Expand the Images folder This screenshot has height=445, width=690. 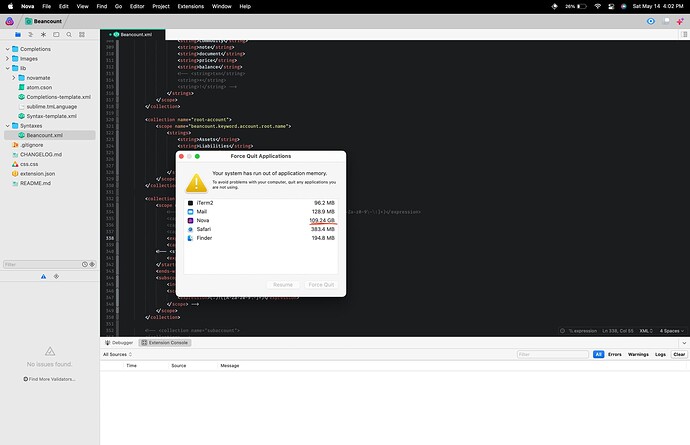7,59
